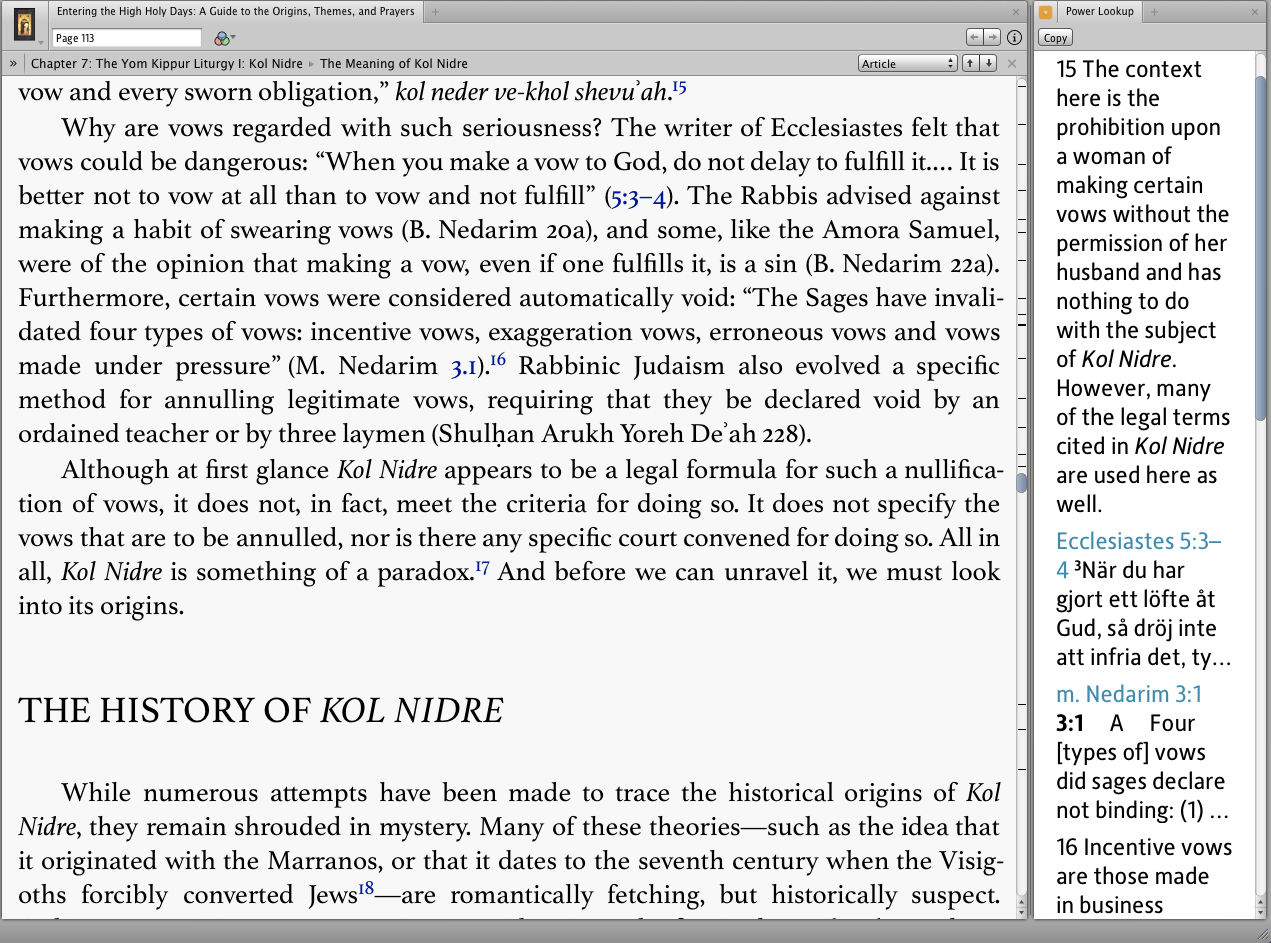This screenshot has height=943, width=1271.
Task: Add a new tab beside Power Lookup
Action: (x=1154, y=12)
